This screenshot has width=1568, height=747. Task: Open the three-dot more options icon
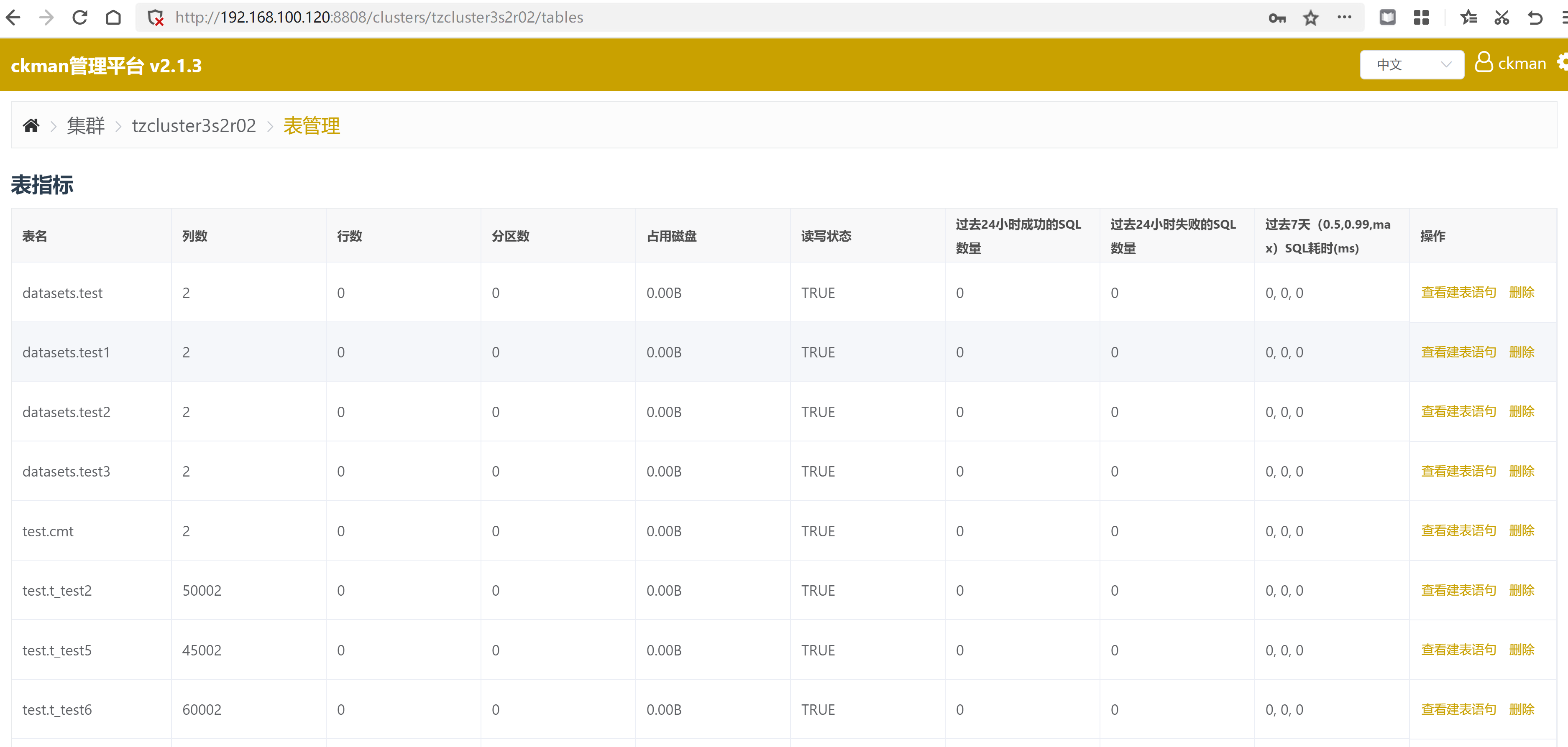(x=1344, y=17)
